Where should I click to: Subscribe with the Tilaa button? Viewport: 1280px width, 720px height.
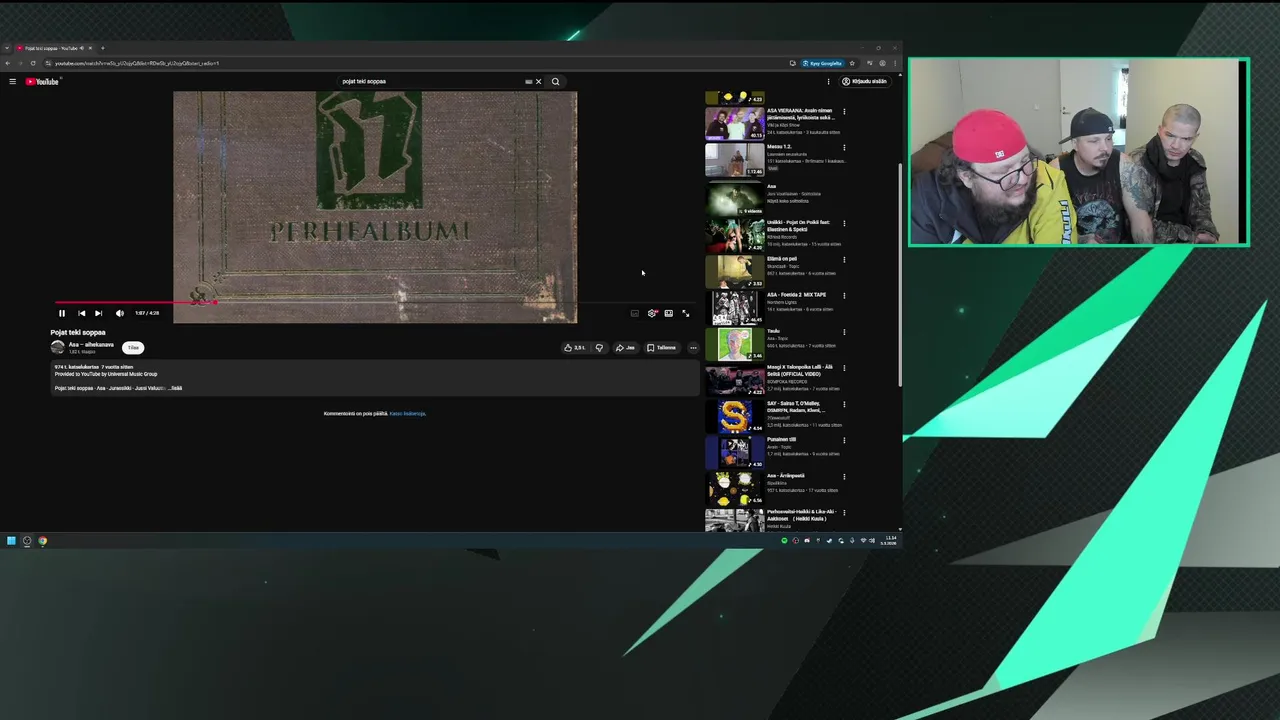(x=133, y=347)
